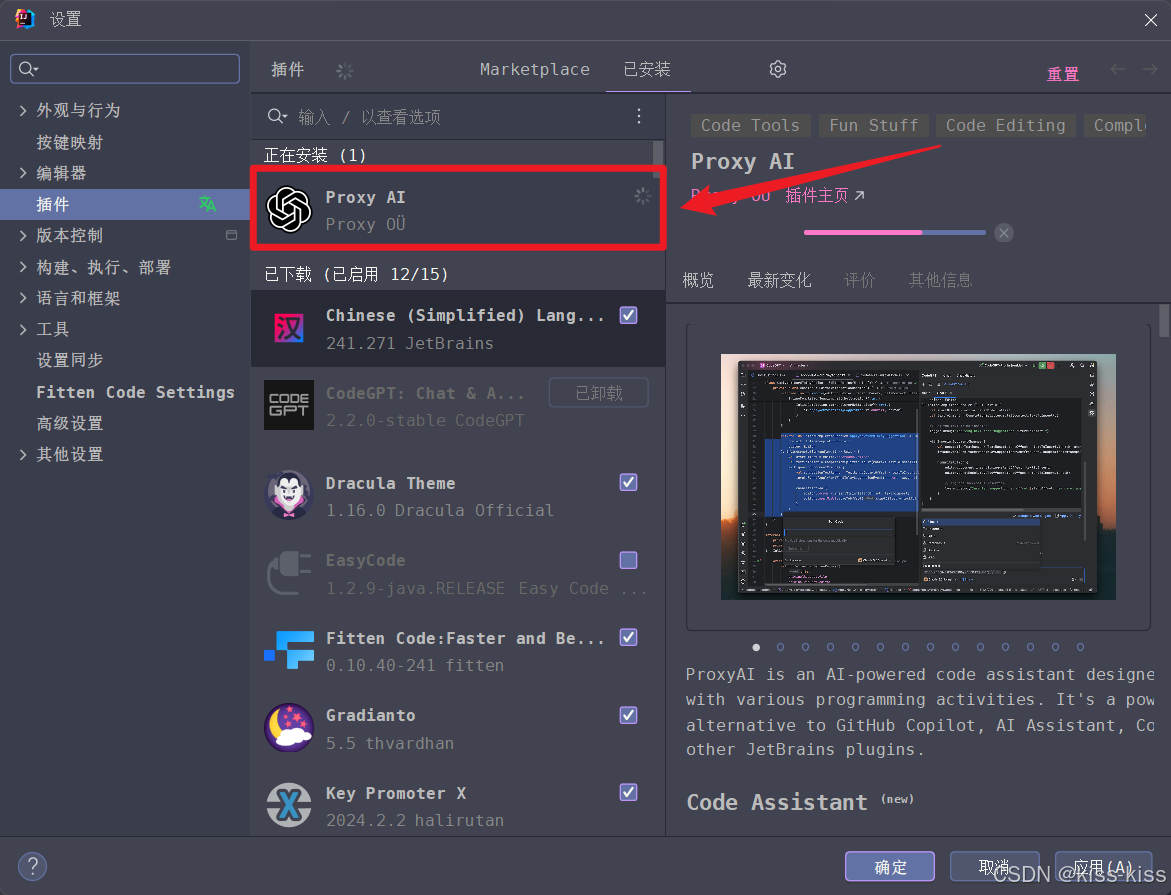The width and height of the screenshot is (1171, 895).
Task: Open the 概览 tab of plugin details
Action: pos(698,280)
